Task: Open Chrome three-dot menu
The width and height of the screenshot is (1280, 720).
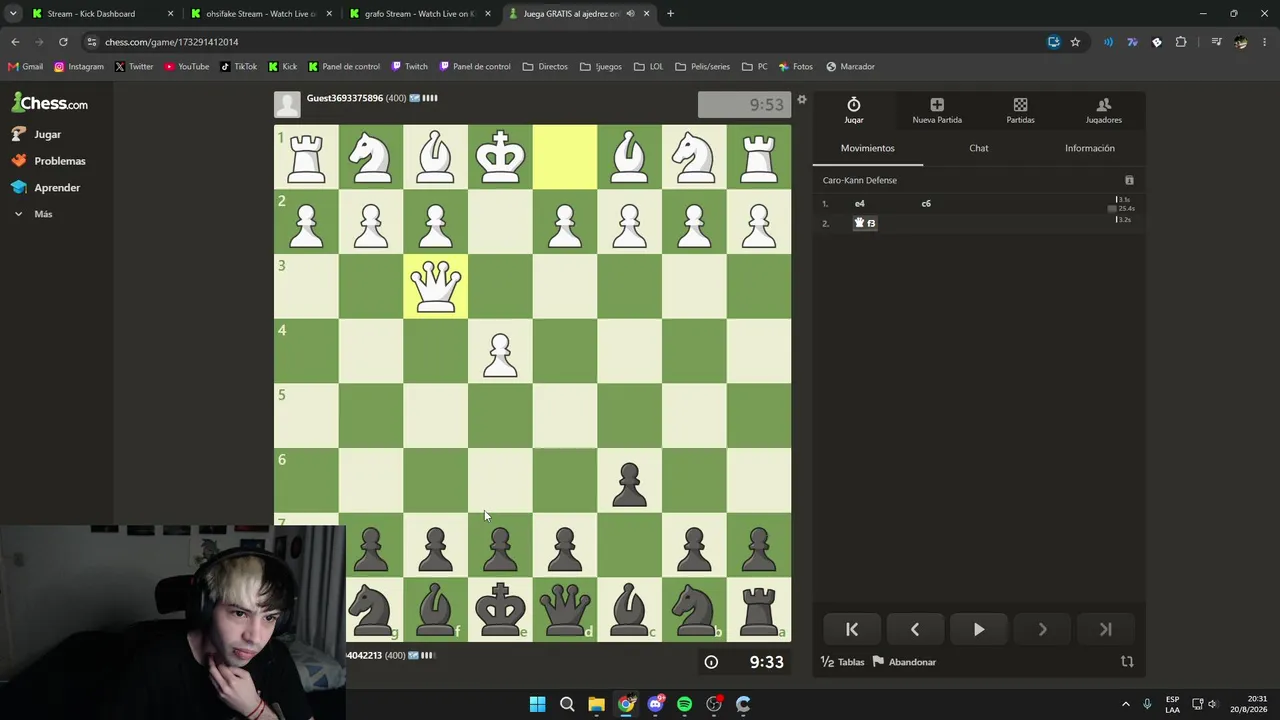Action: click(x=1265, y=42)
